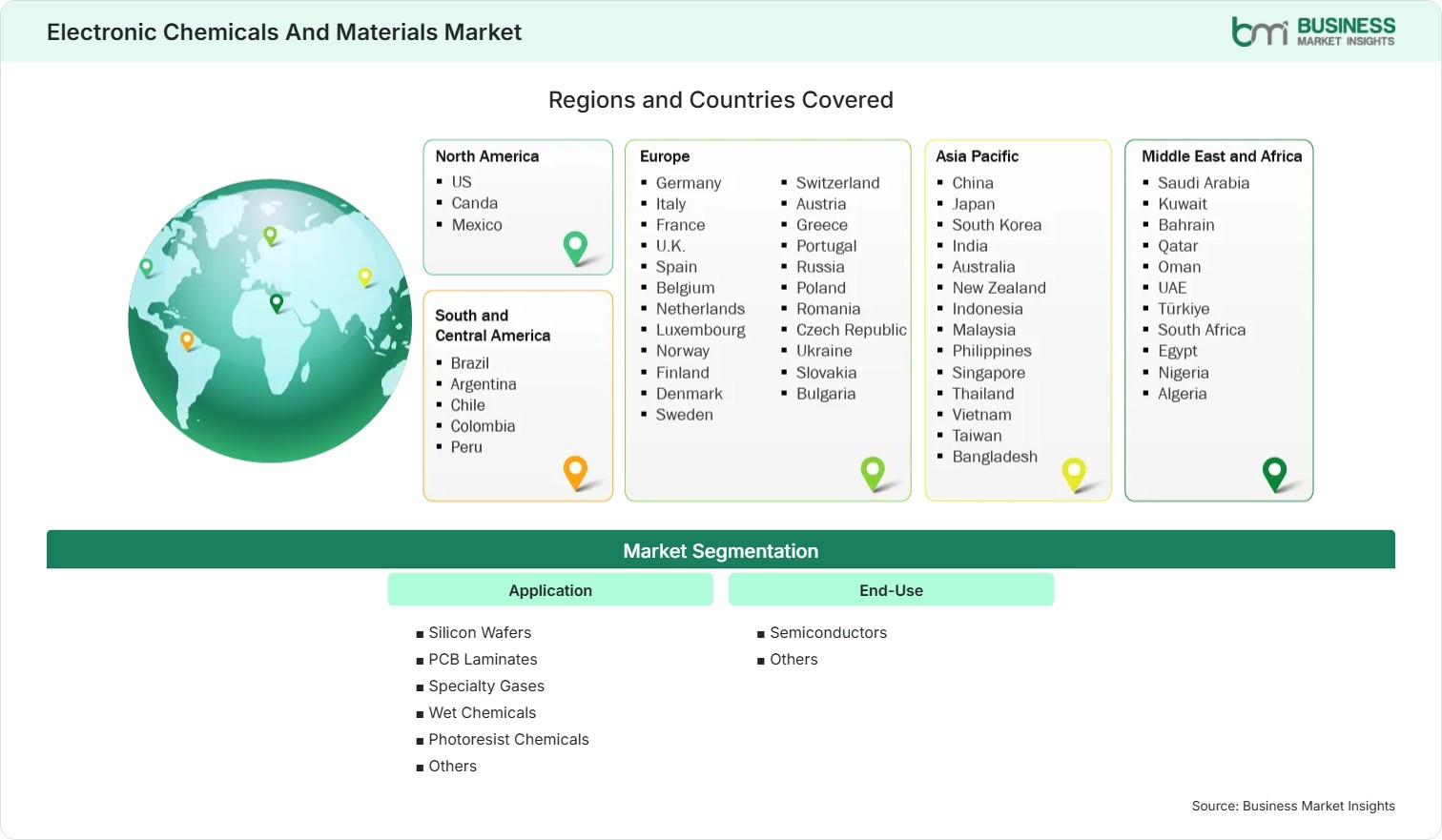This screenshot has width=1442, height=840.
Task: Click 'Algeria' in the list
Action: pyautogui.click(x=1182, y=394)
